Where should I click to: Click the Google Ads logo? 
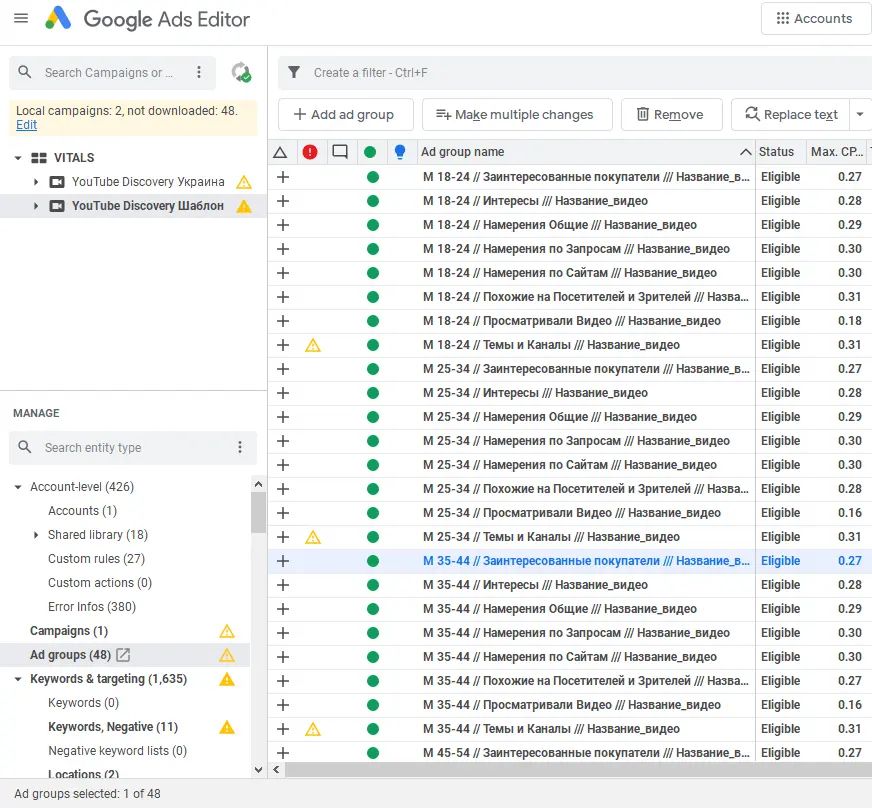[58, 18]
